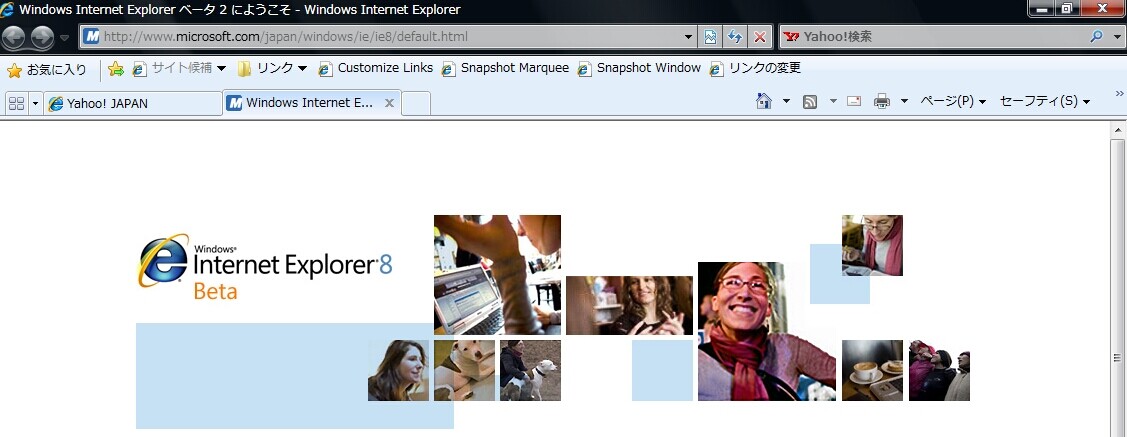Click the Stop loading icon

(759, 37)
